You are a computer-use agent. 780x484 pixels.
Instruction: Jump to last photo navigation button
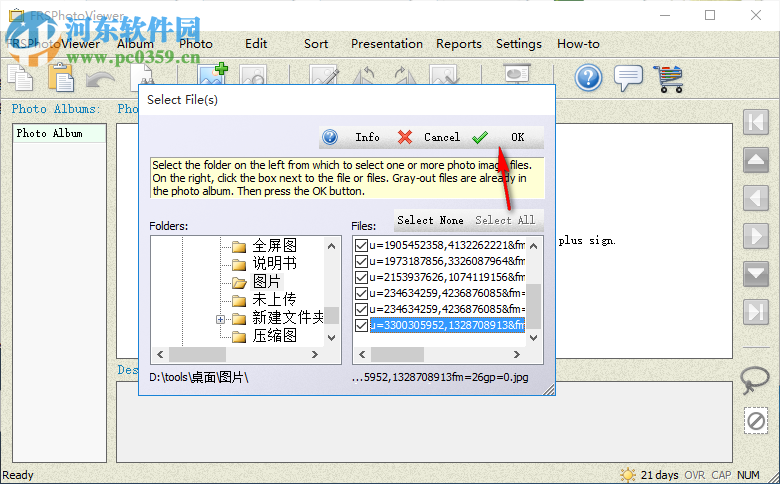coord(756,312)
